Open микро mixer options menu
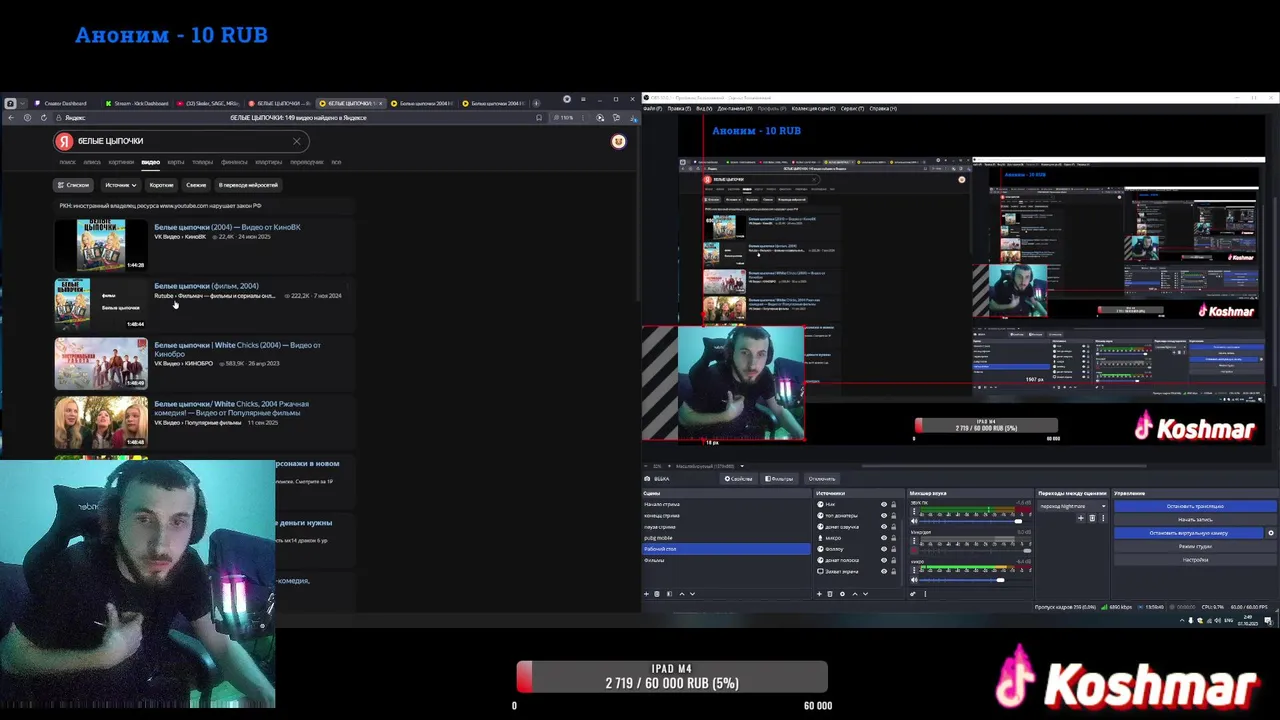This screenshot has height=720, width=1280. click(x=914, y=569)
